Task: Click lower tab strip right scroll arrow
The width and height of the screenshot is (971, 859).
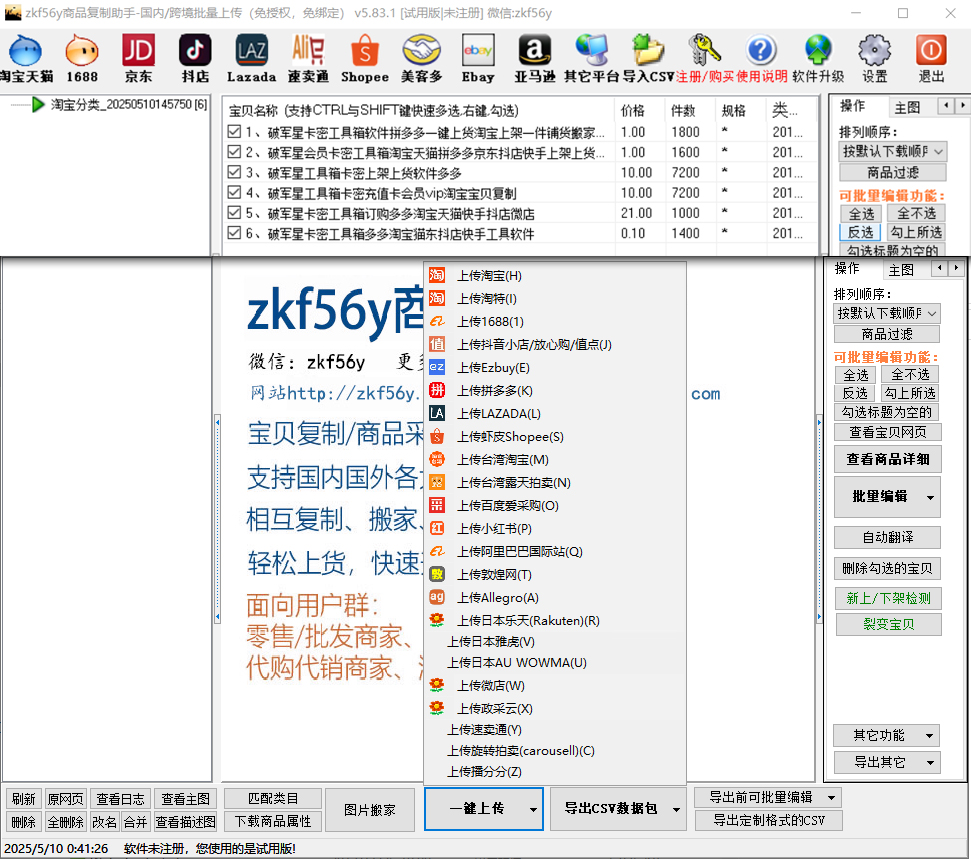Action: point(956,268)
